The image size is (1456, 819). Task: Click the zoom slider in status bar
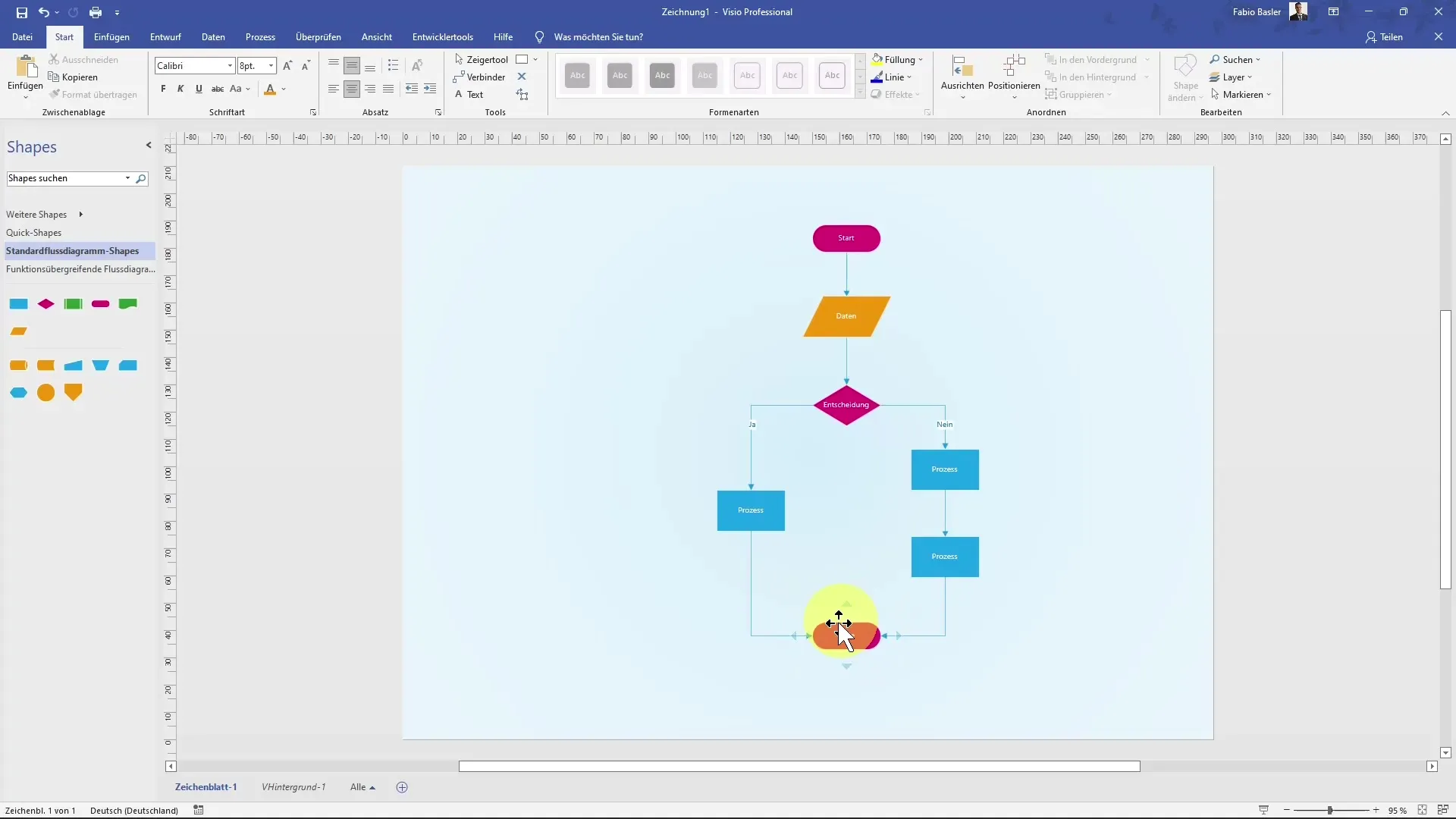[x=1330, y=811]
